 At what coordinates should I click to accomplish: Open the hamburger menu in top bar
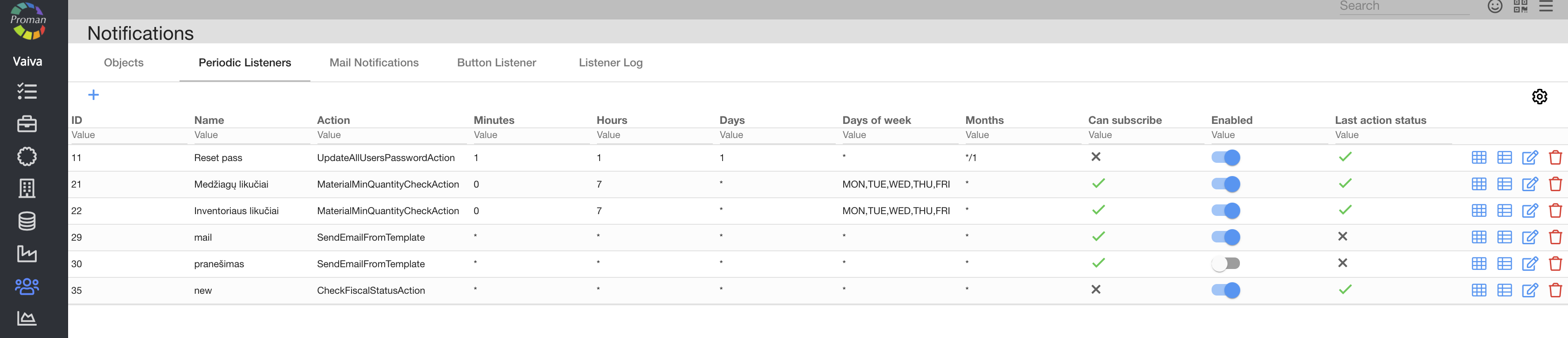coord(1546,7)
